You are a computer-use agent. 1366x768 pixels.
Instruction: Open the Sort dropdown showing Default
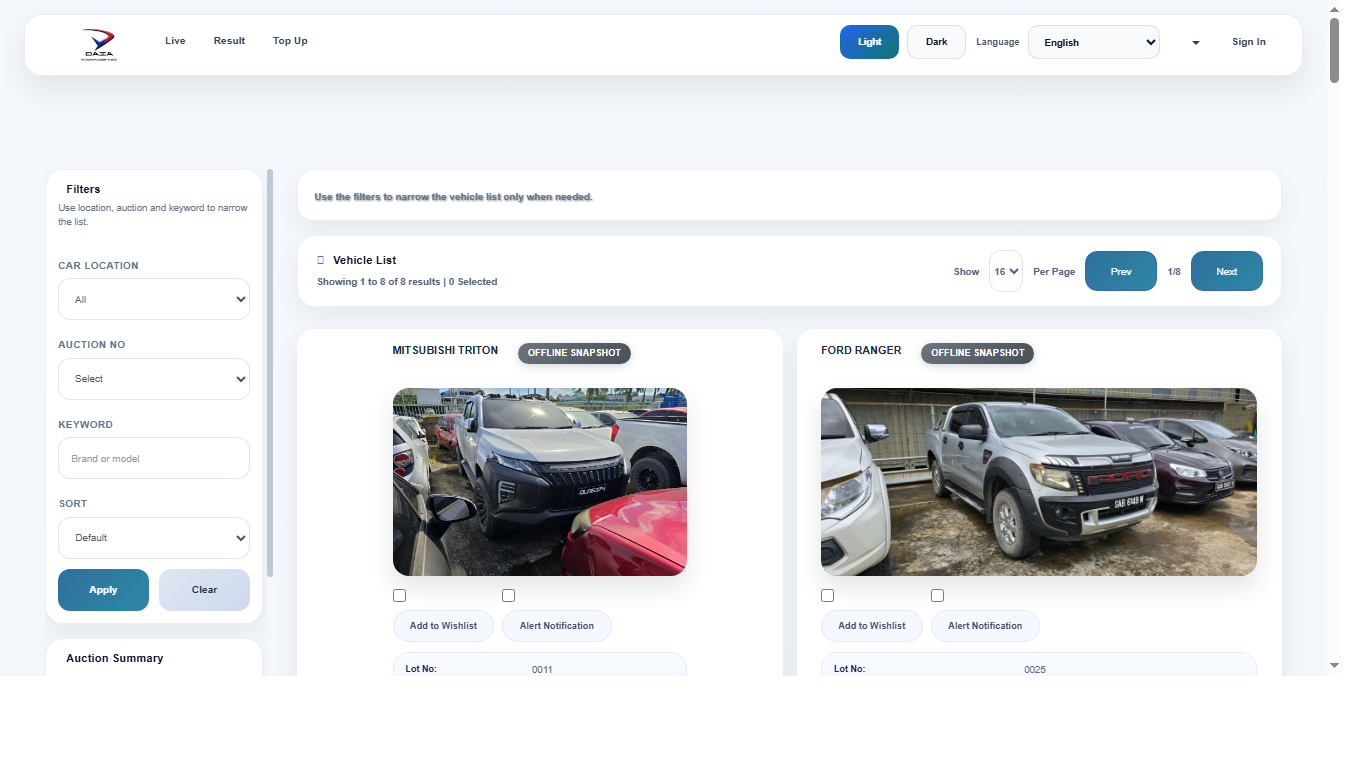pos(154,538)
